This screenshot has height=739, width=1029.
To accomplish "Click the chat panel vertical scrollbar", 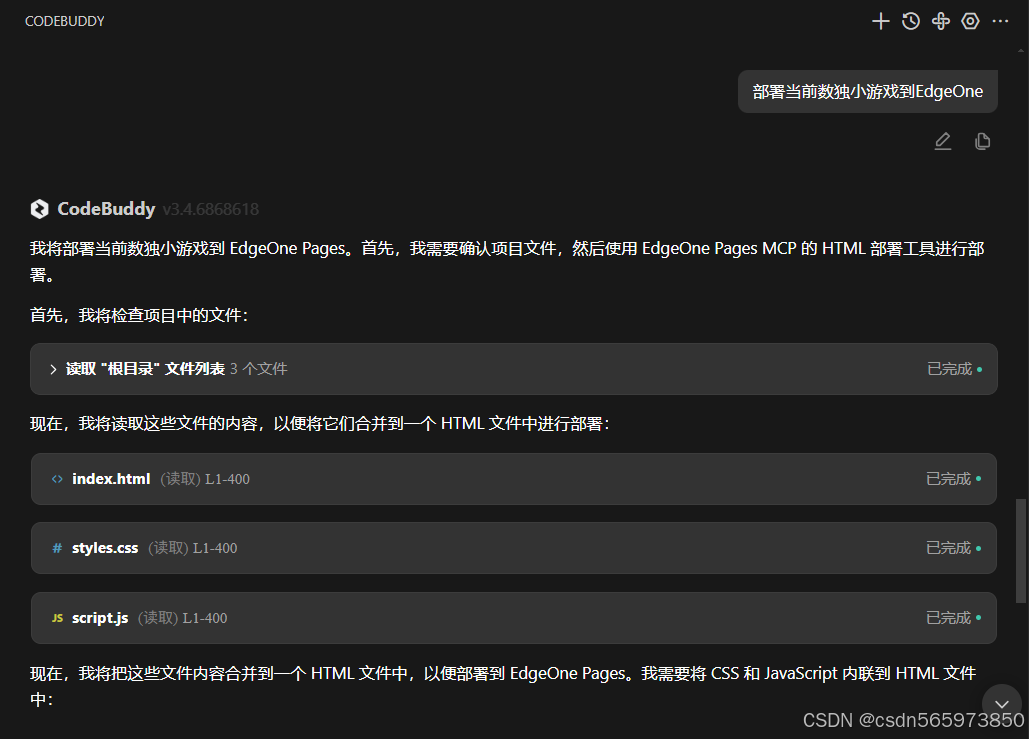I will pos(1020,551).
